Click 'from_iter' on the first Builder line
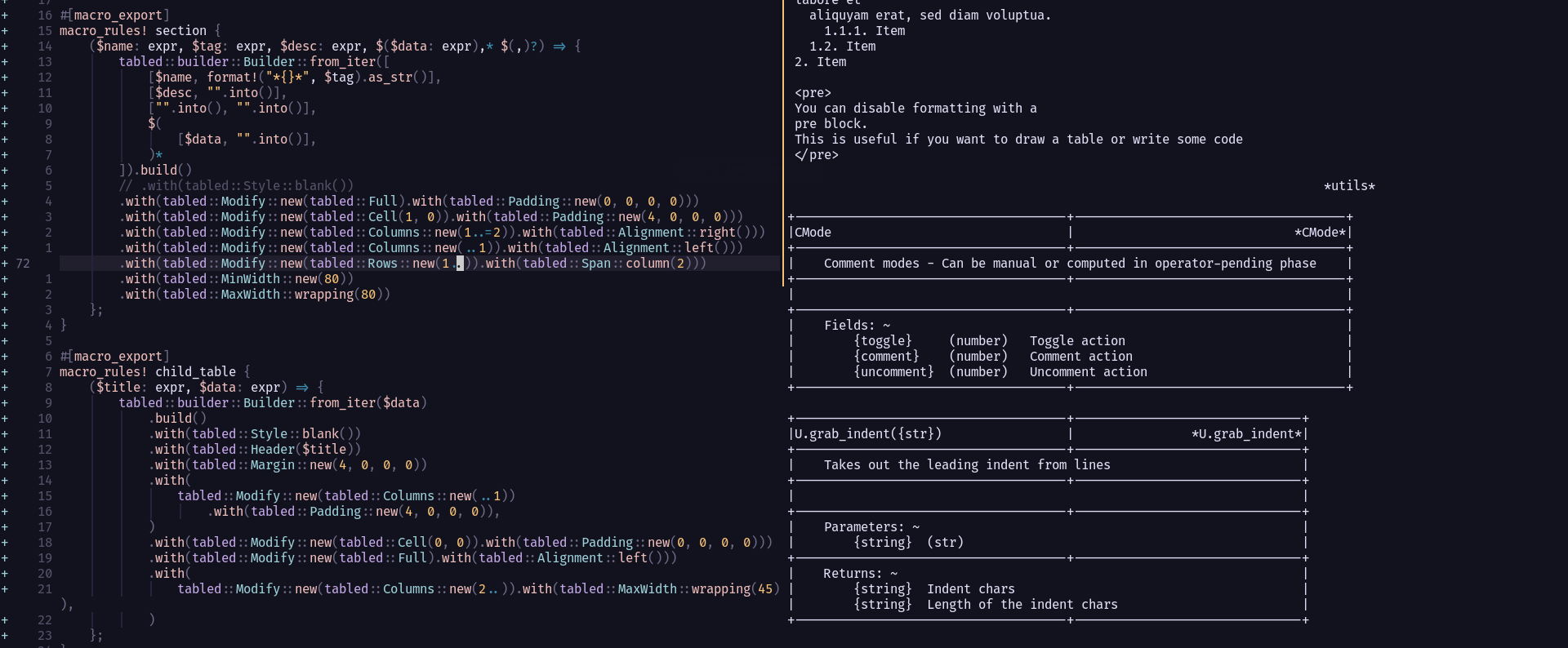The image size is (1568, 648). [343, 62]
